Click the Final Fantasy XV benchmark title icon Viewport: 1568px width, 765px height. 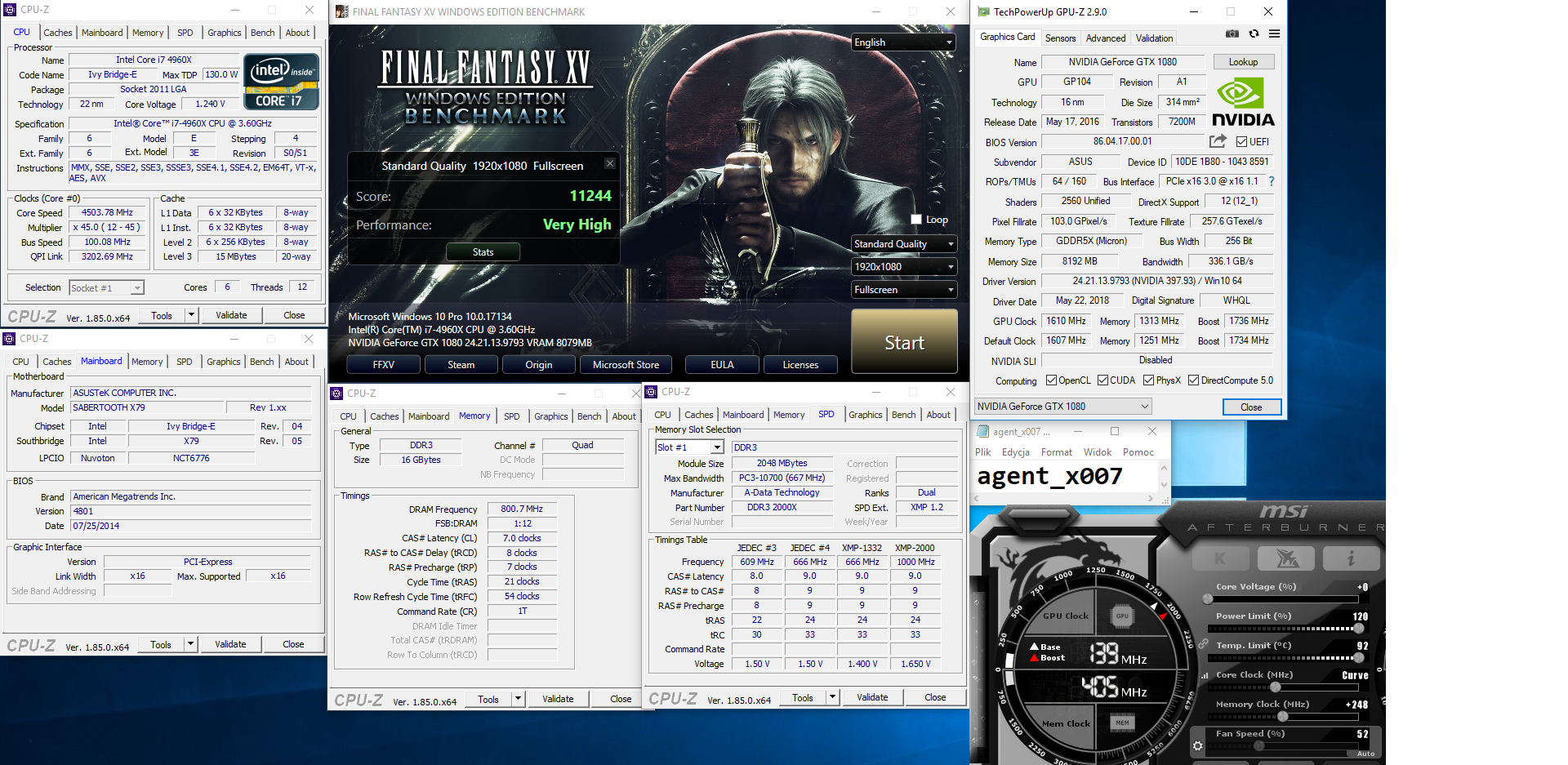click(x=341, y=11)
